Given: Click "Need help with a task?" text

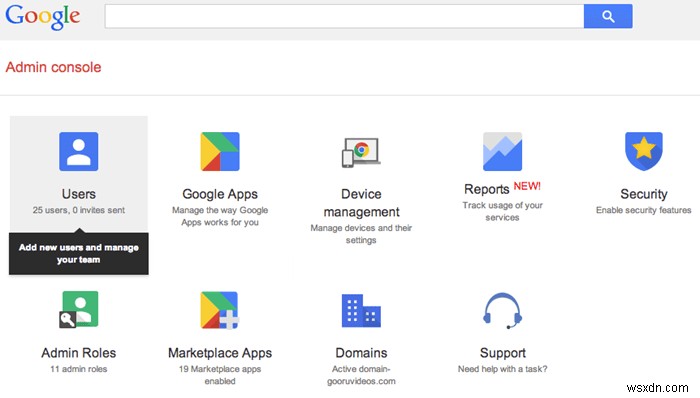Looking at the screenshot, I should coord(502,369).
